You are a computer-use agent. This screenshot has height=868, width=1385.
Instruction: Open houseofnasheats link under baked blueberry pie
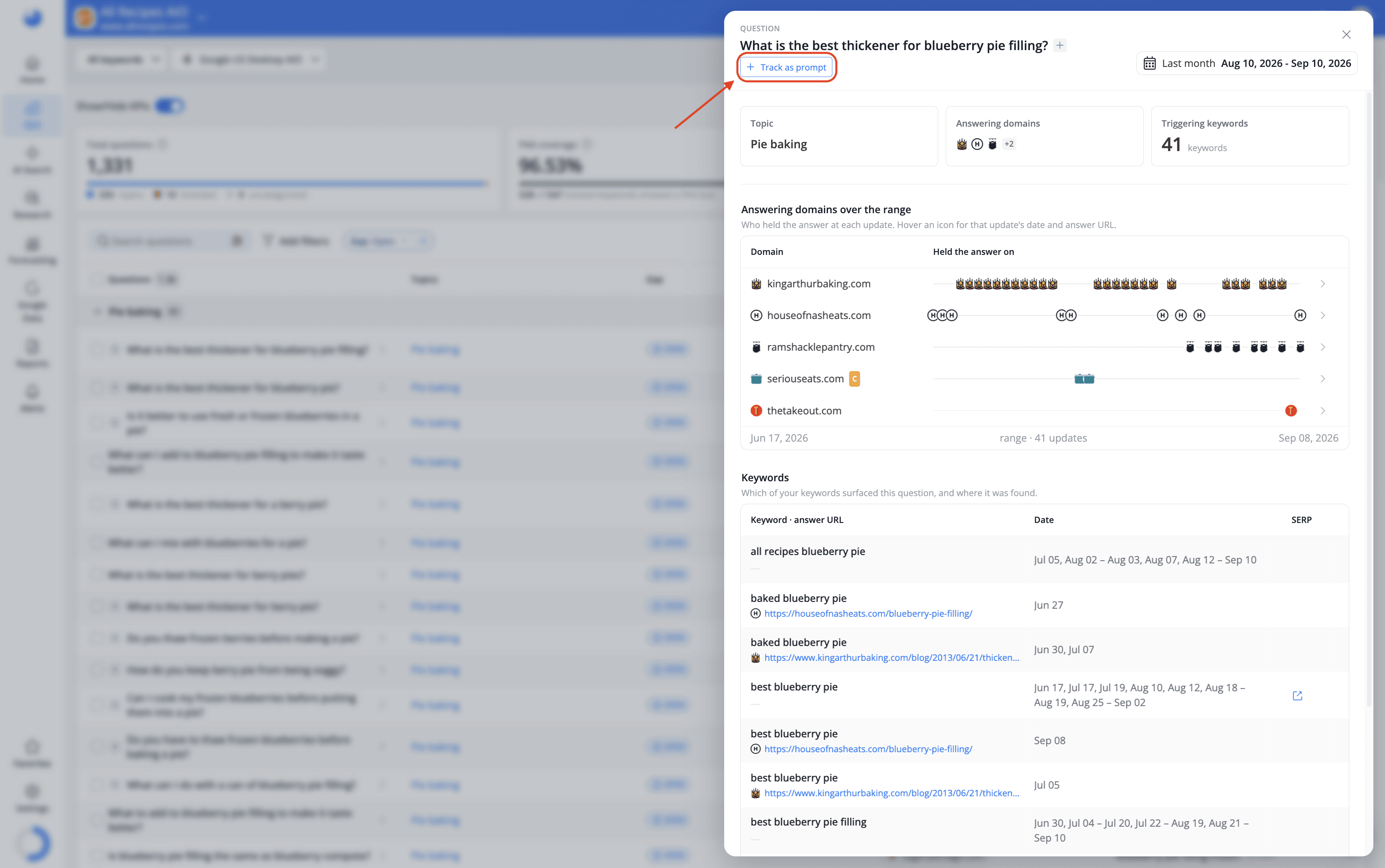pyautogui.click(x=868, y=613)
